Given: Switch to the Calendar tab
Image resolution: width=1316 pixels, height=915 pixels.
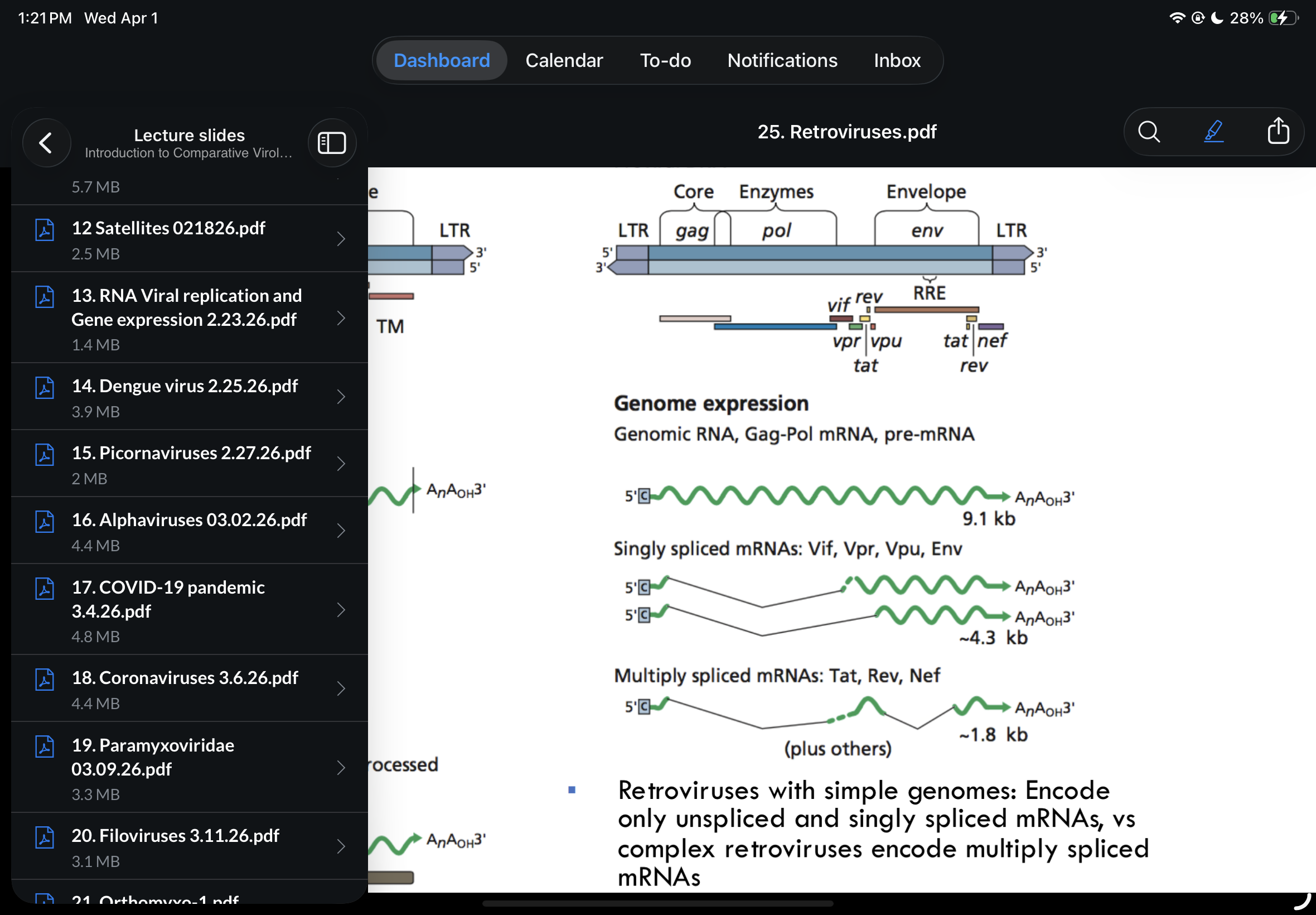Looking at the screenshot, I should (564, 60).
